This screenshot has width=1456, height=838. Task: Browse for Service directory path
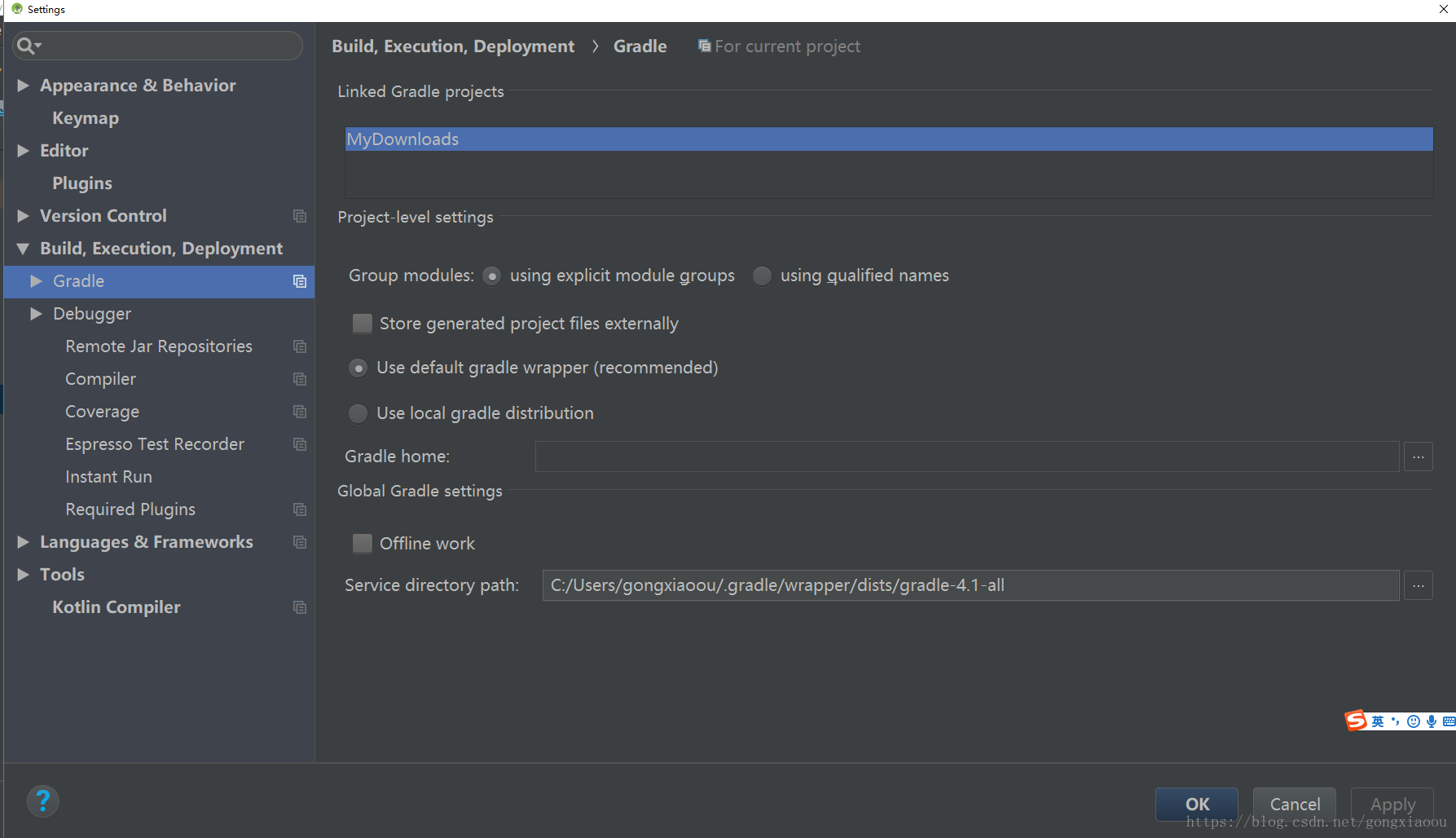click(x=1419, y=585)
